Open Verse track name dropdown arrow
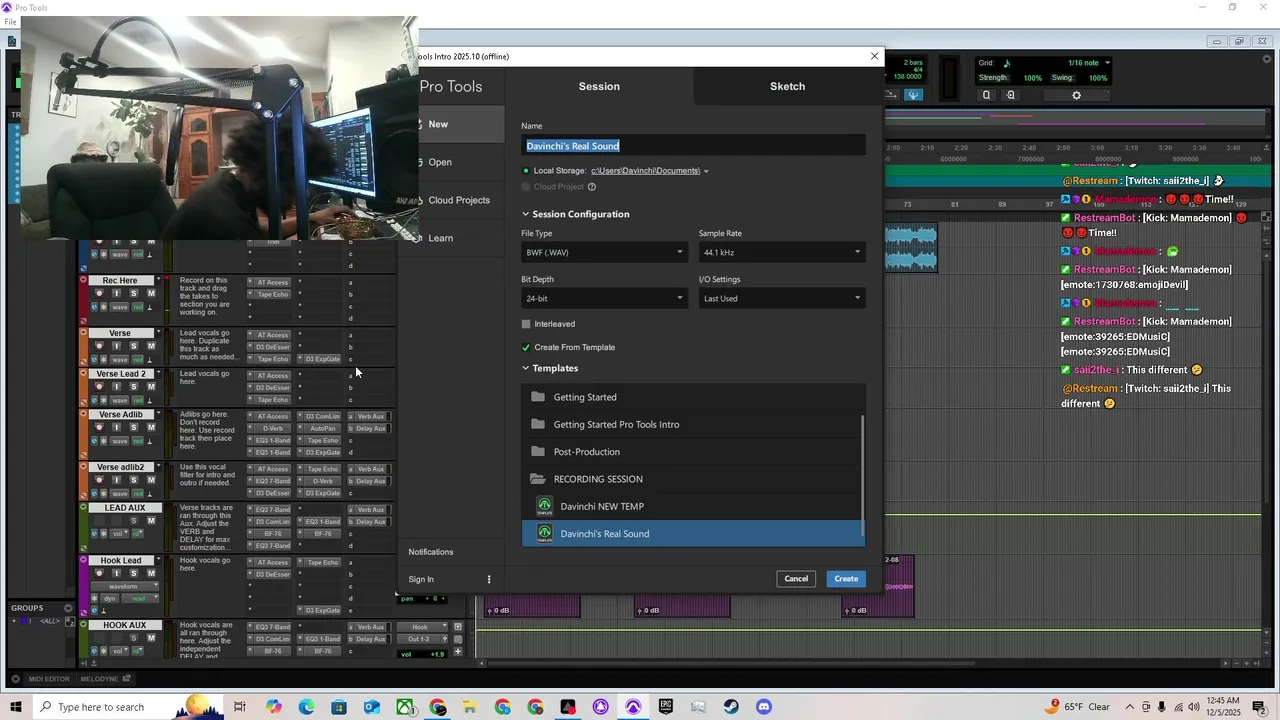 157,333
